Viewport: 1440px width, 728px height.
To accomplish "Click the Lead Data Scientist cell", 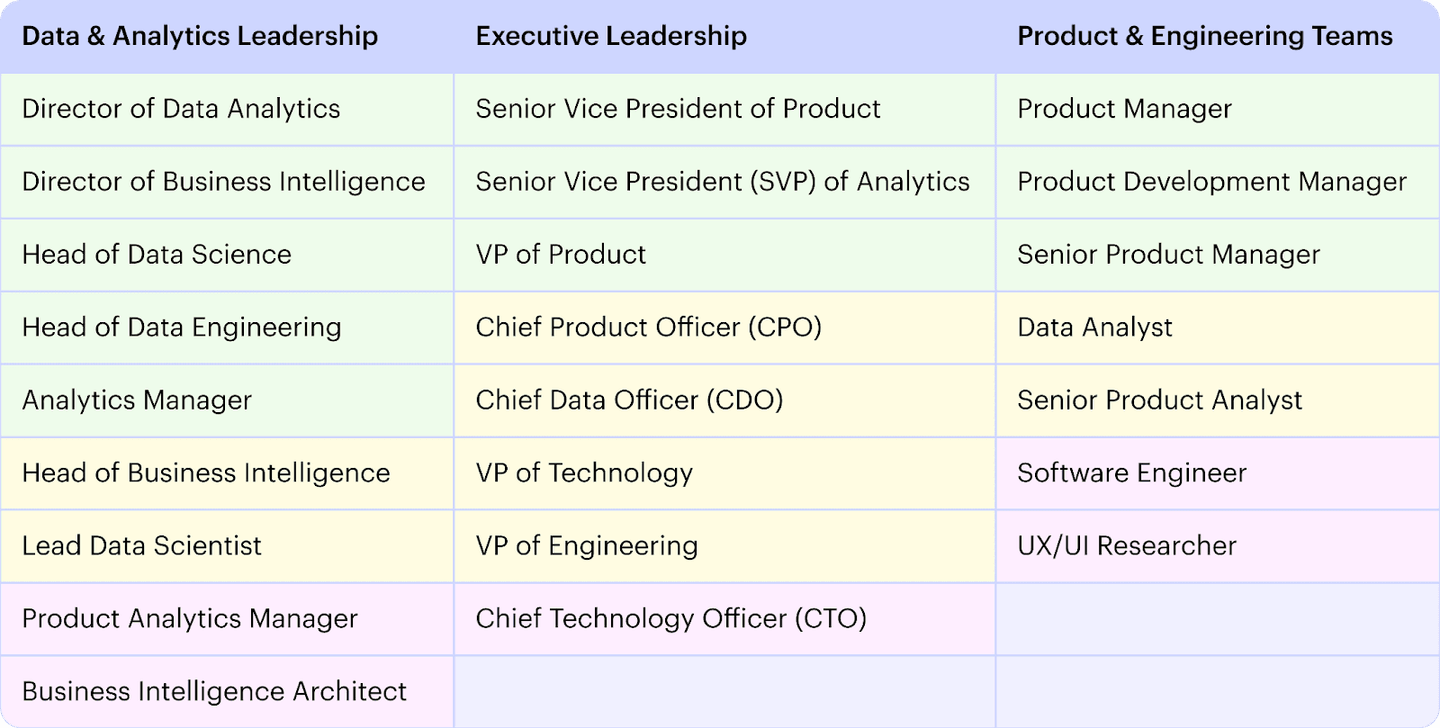I will point(142,546).
